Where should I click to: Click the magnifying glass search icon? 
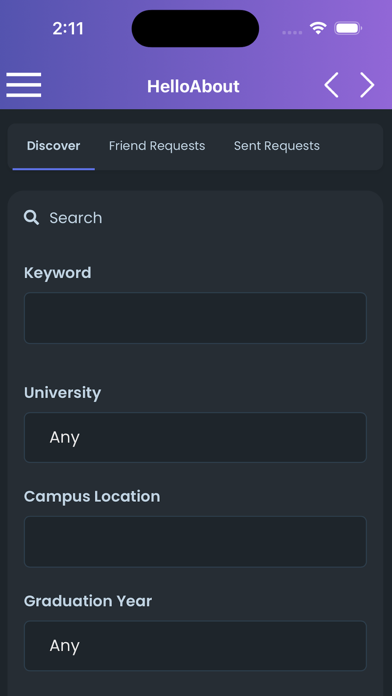point(32,218)
